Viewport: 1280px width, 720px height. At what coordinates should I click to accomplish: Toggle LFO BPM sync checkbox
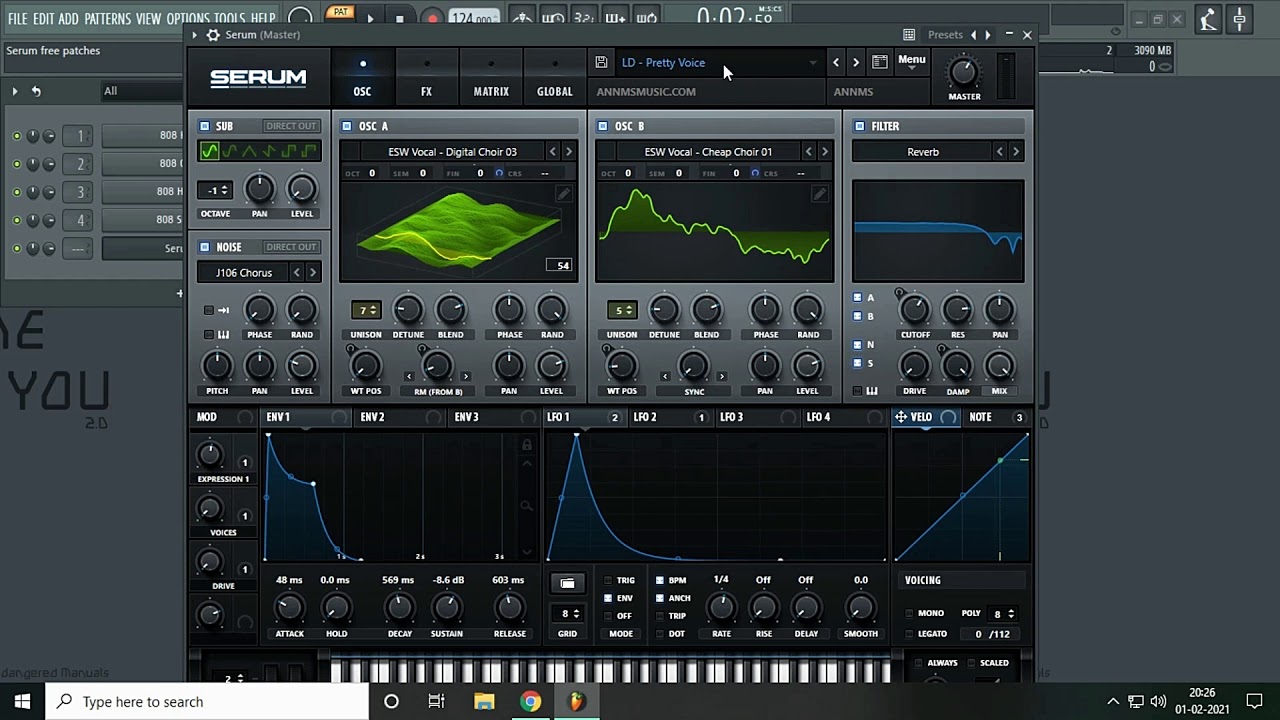[x=659, y=580]
